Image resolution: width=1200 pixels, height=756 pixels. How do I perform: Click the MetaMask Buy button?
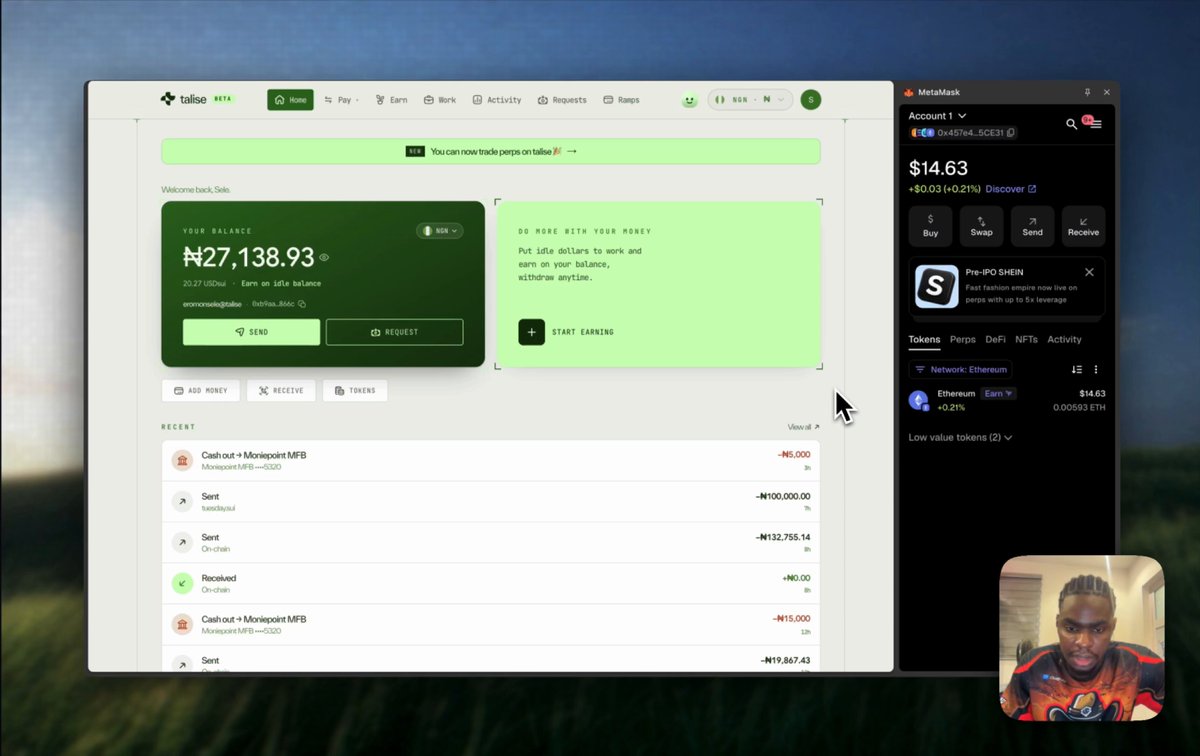930,226
